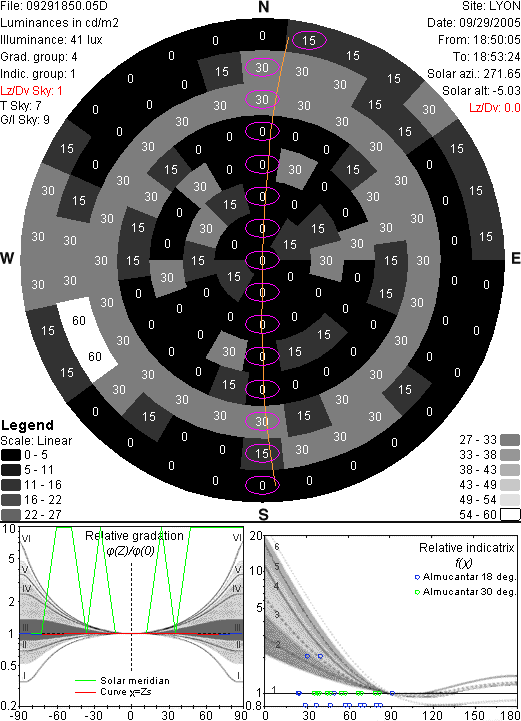Click the green Almucantar 30 deg. marker
This screenshot has height=721, width=521.
[417, 592]
